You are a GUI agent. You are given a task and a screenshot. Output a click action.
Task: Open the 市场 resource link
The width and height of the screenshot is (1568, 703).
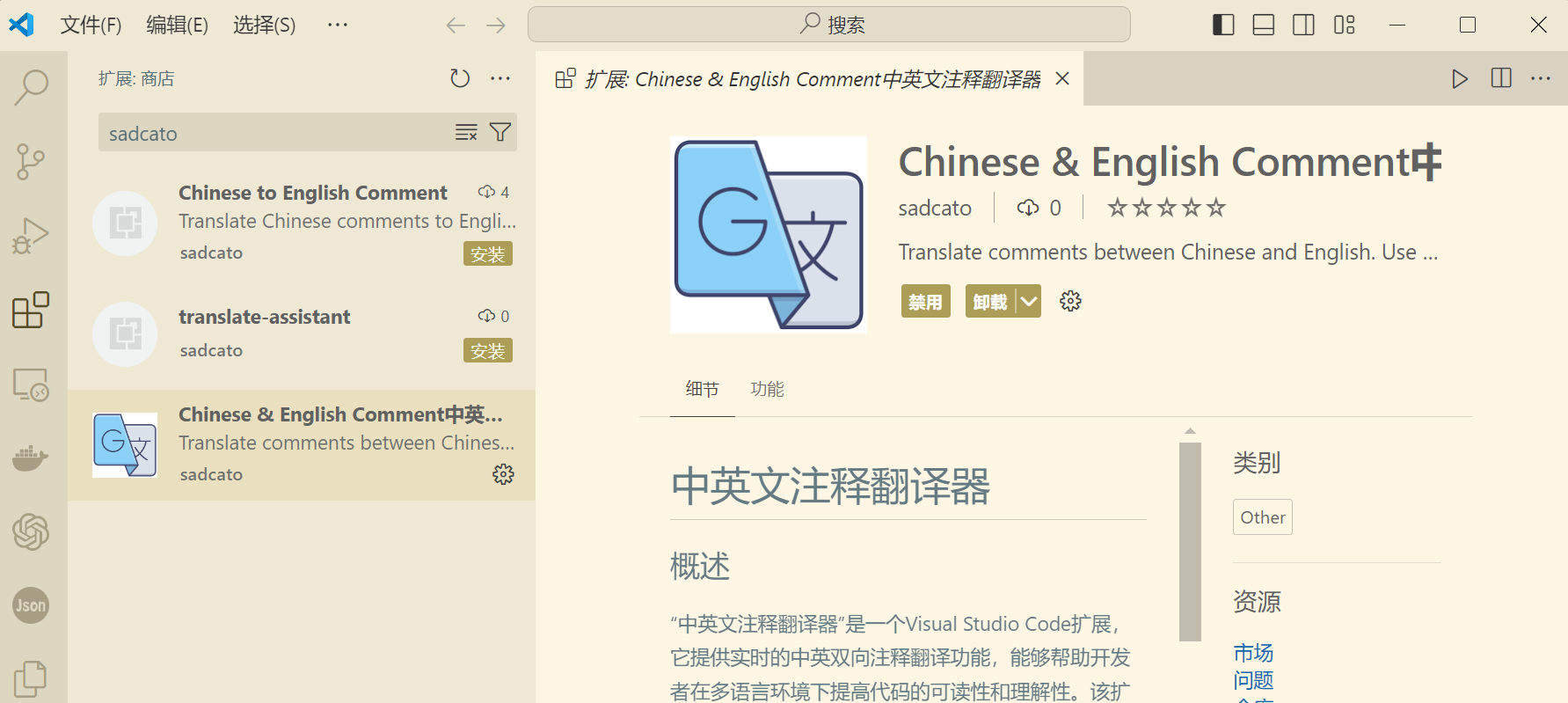point(1253,653)
